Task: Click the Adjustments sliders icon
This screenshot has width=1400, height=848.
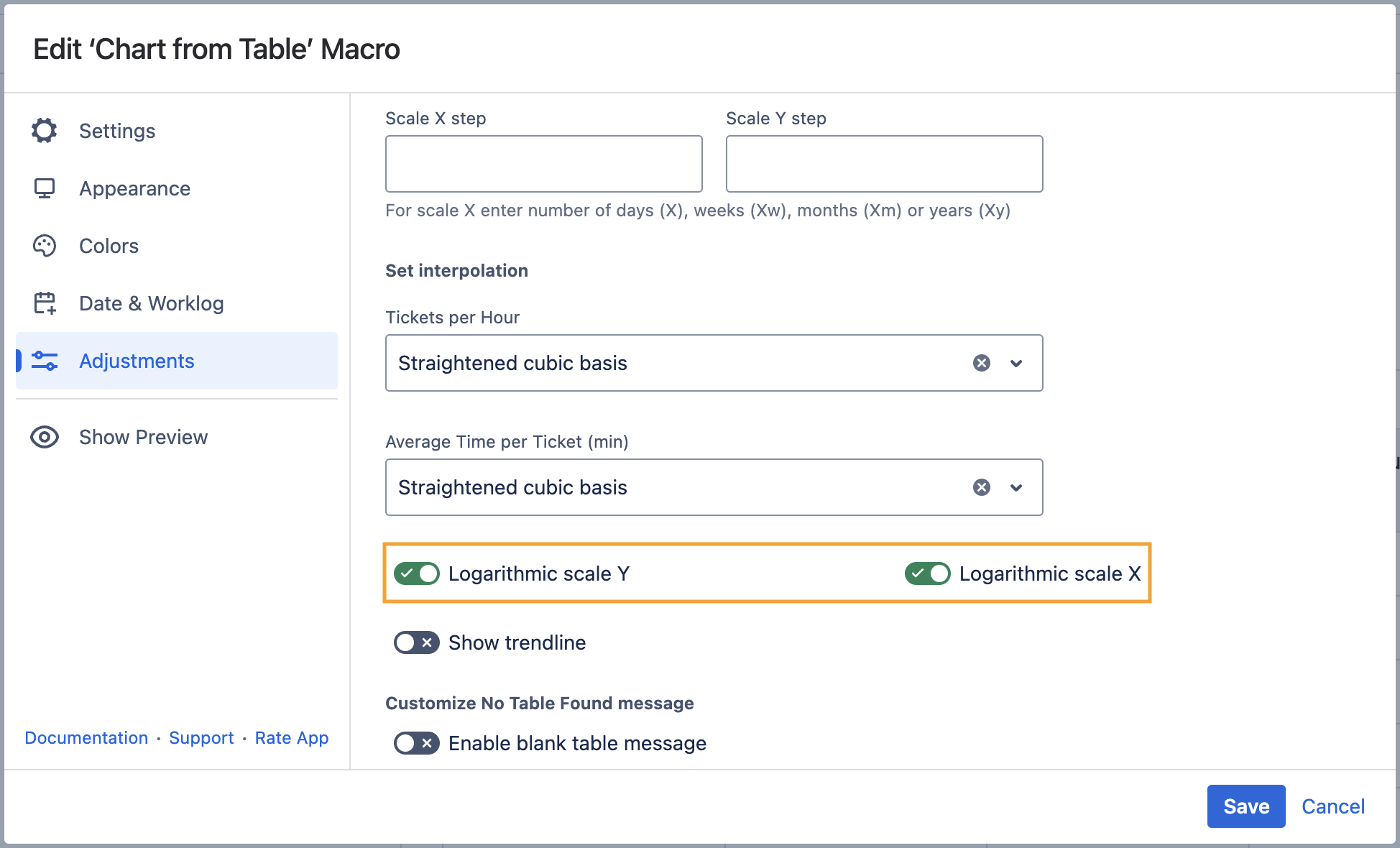Action: point(45,361)
